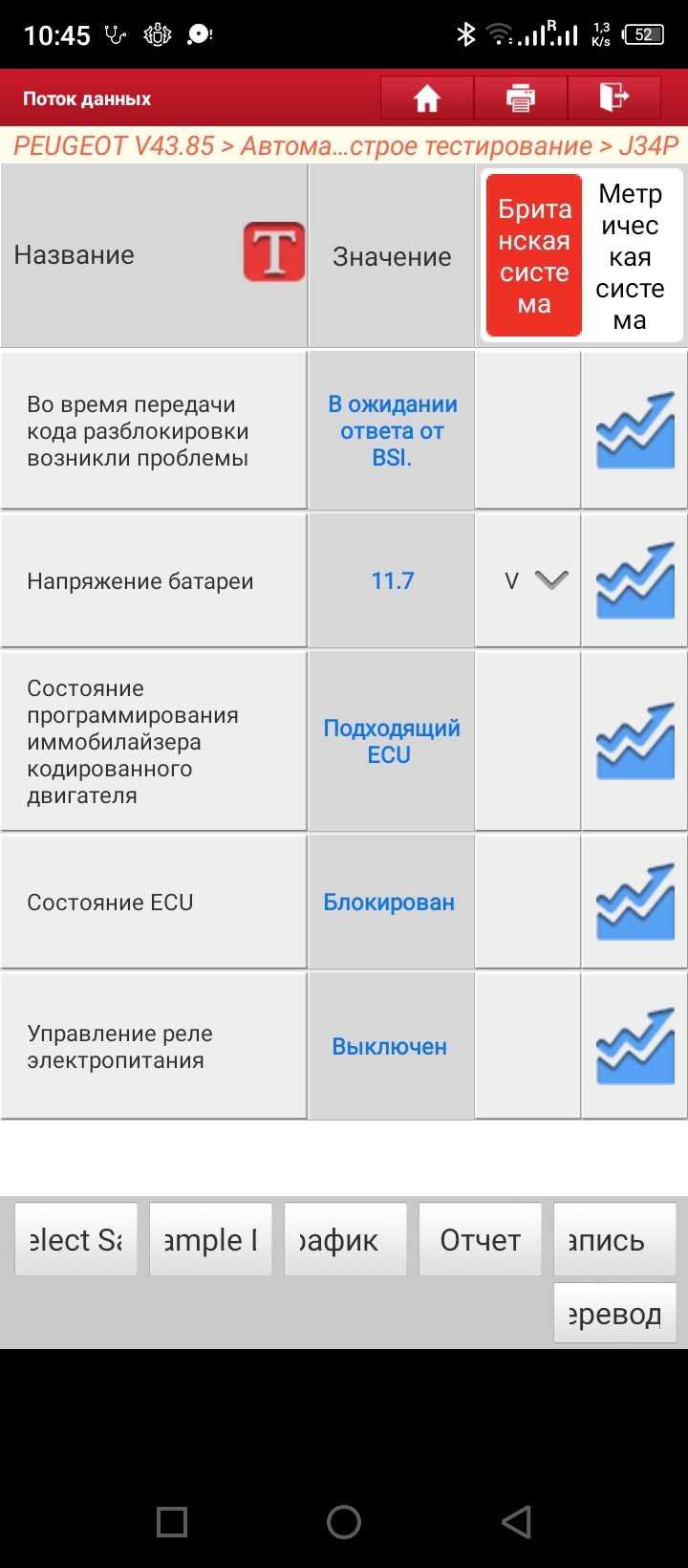
Task: Expand the V unit dropdown for battery voltage
Action: 551,580
